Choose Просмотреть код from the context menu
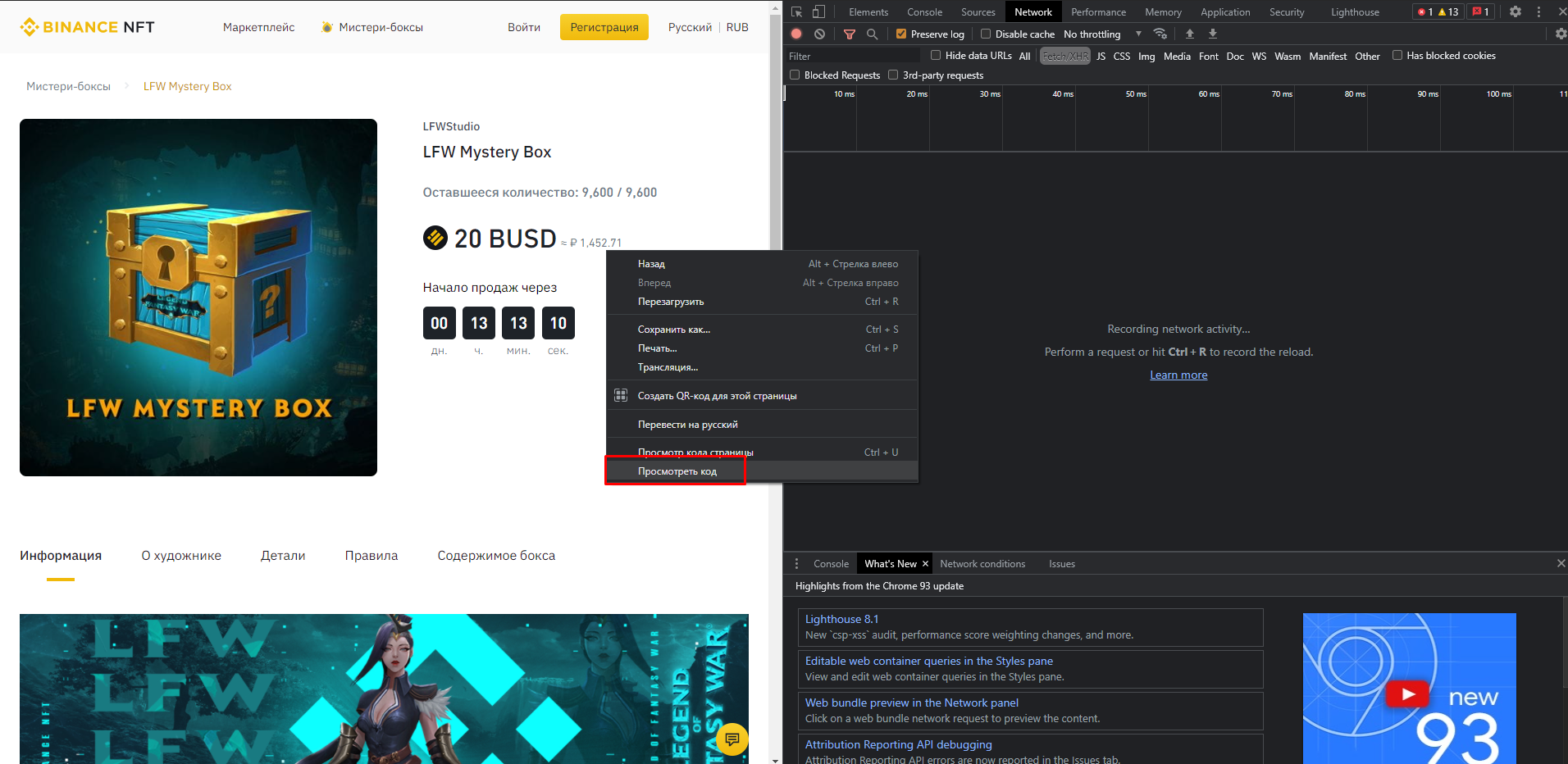Image resolution: width=1568 pixels, height=764 pixels. (762, 471)
